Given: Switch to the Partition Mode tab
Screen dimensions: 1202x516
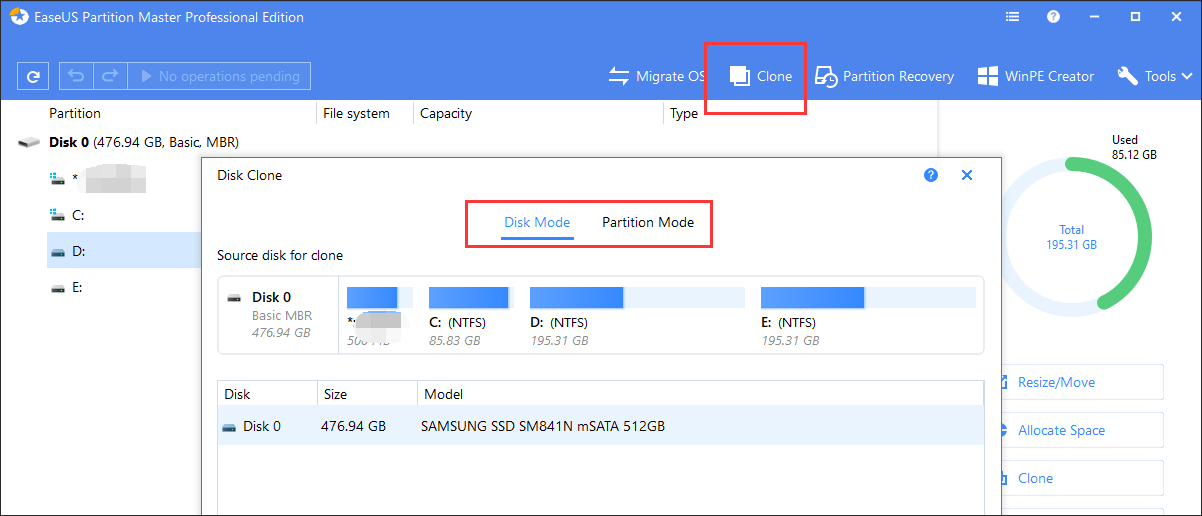Looking at the screenshot, I should click(648, 223).
